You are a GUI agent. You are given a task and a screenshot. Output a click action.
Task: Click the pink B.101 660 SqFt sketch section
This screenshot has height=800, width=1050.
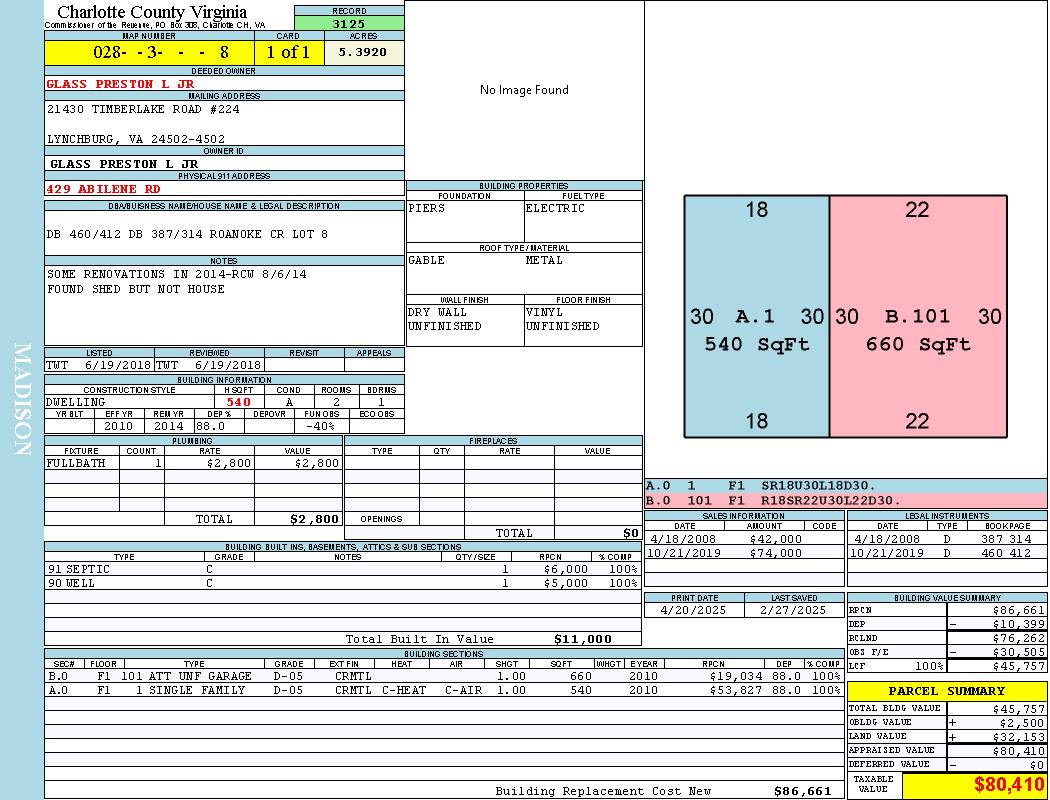[918, 317]
